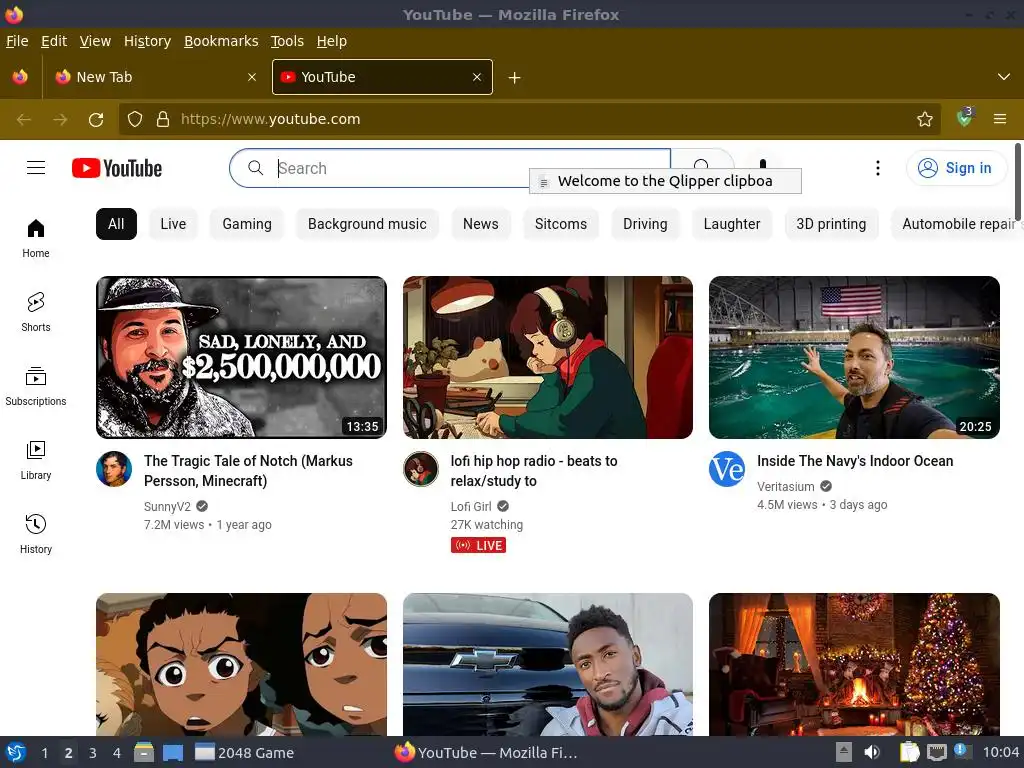Open Shorts in the sidebar
This screenshot has height=768, width=1024.
pyautogui.click(x=36, y=312)
